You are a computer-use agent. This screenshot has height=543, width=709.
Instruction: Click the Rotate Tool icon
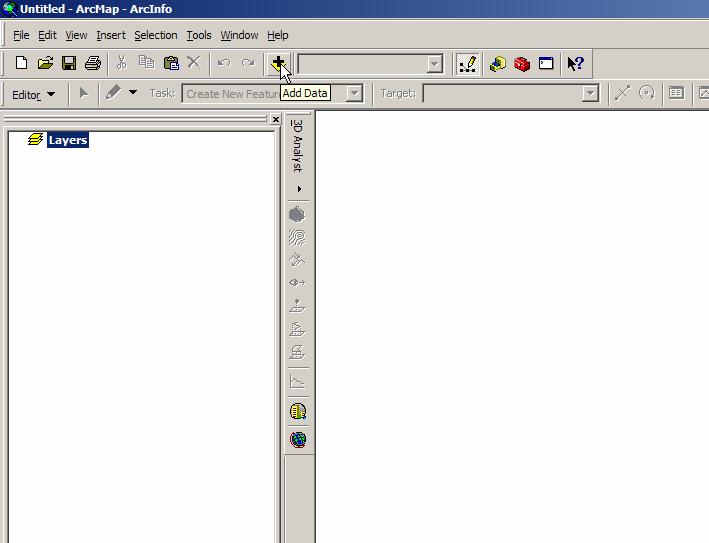[x=647, y=93]
